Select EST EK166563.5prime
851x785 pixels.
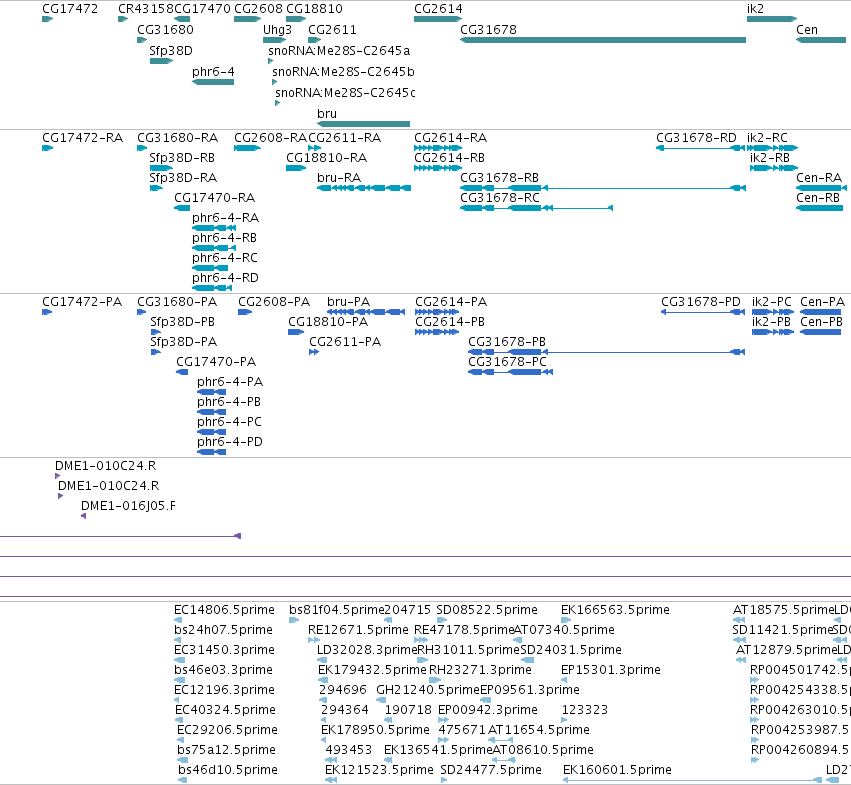(615, 610)
